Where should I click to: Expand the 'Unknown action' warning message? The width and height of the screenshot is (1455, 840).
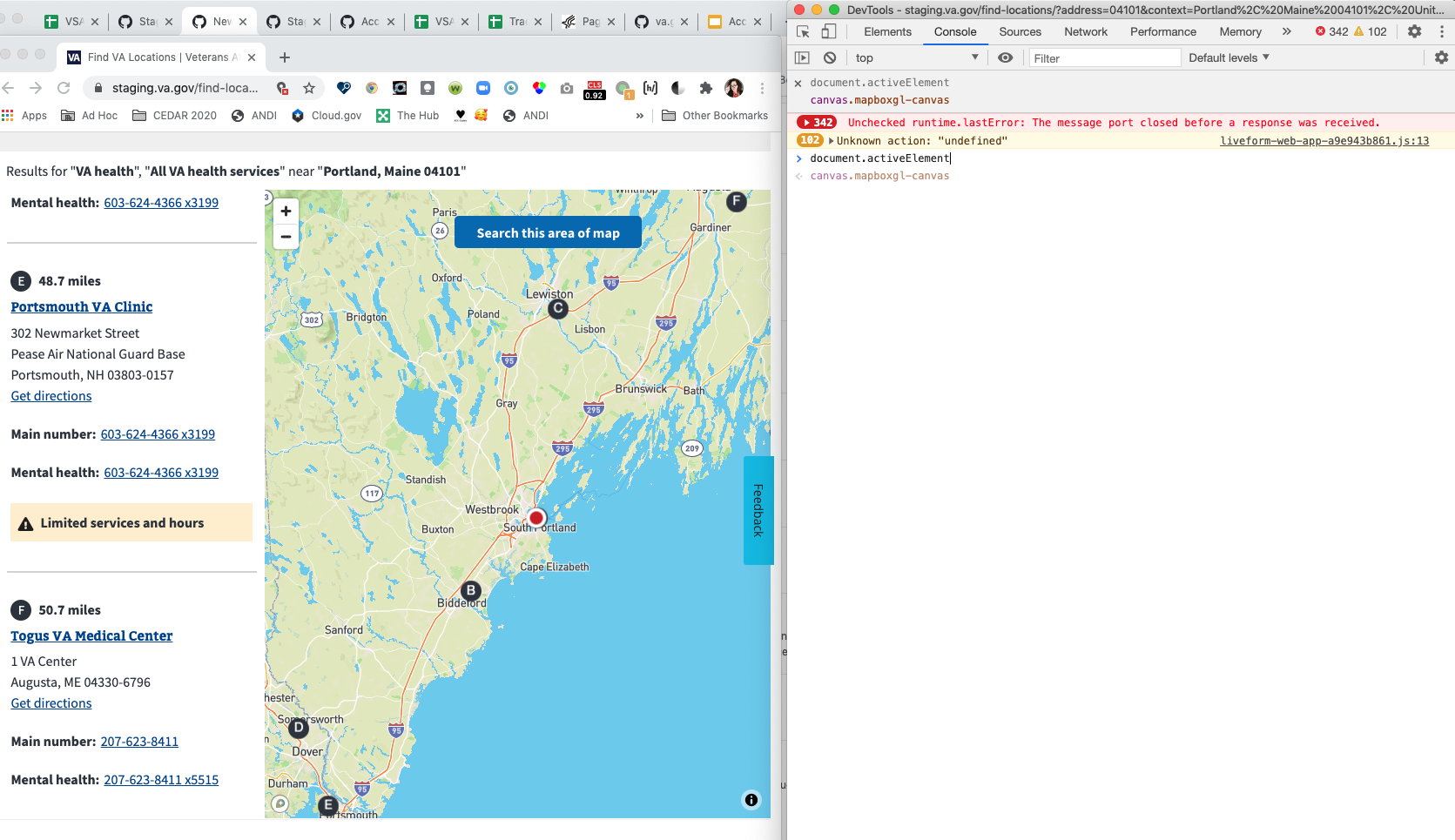(x=832, y=141)
